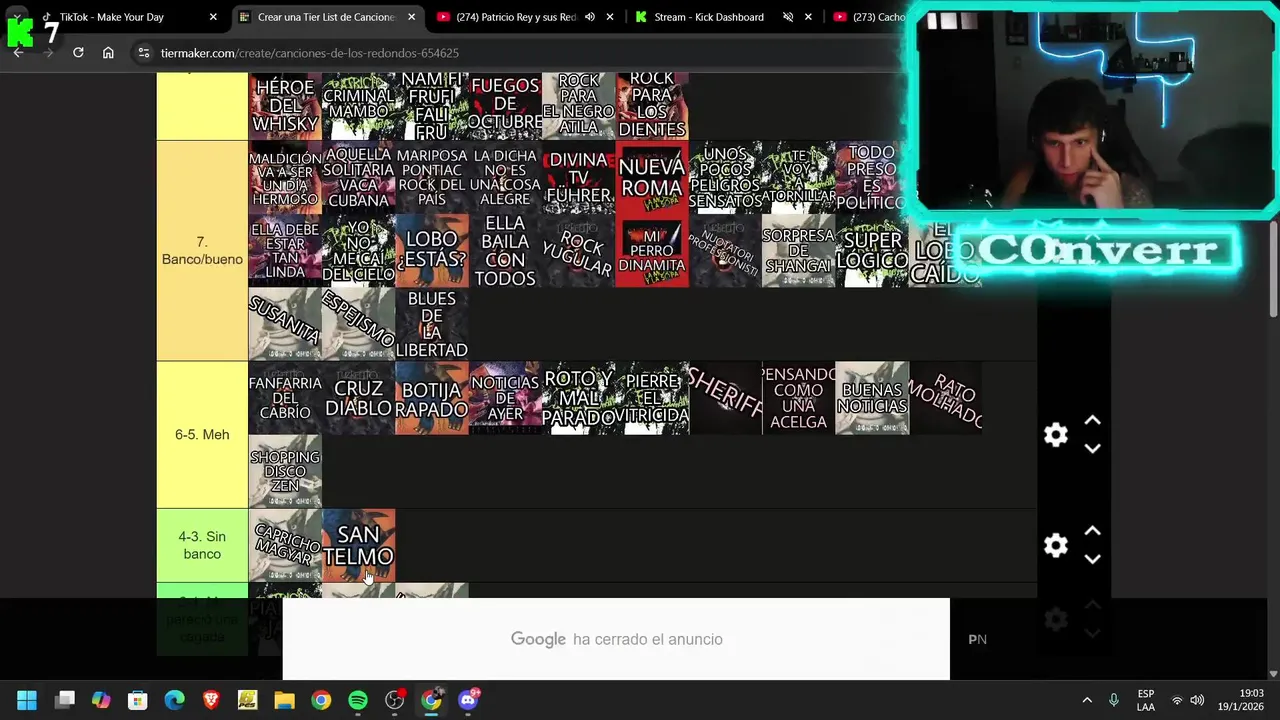Focus the active Chrome window with profile badge
This screenshot has width=1280, height=720.
point(431,700)
